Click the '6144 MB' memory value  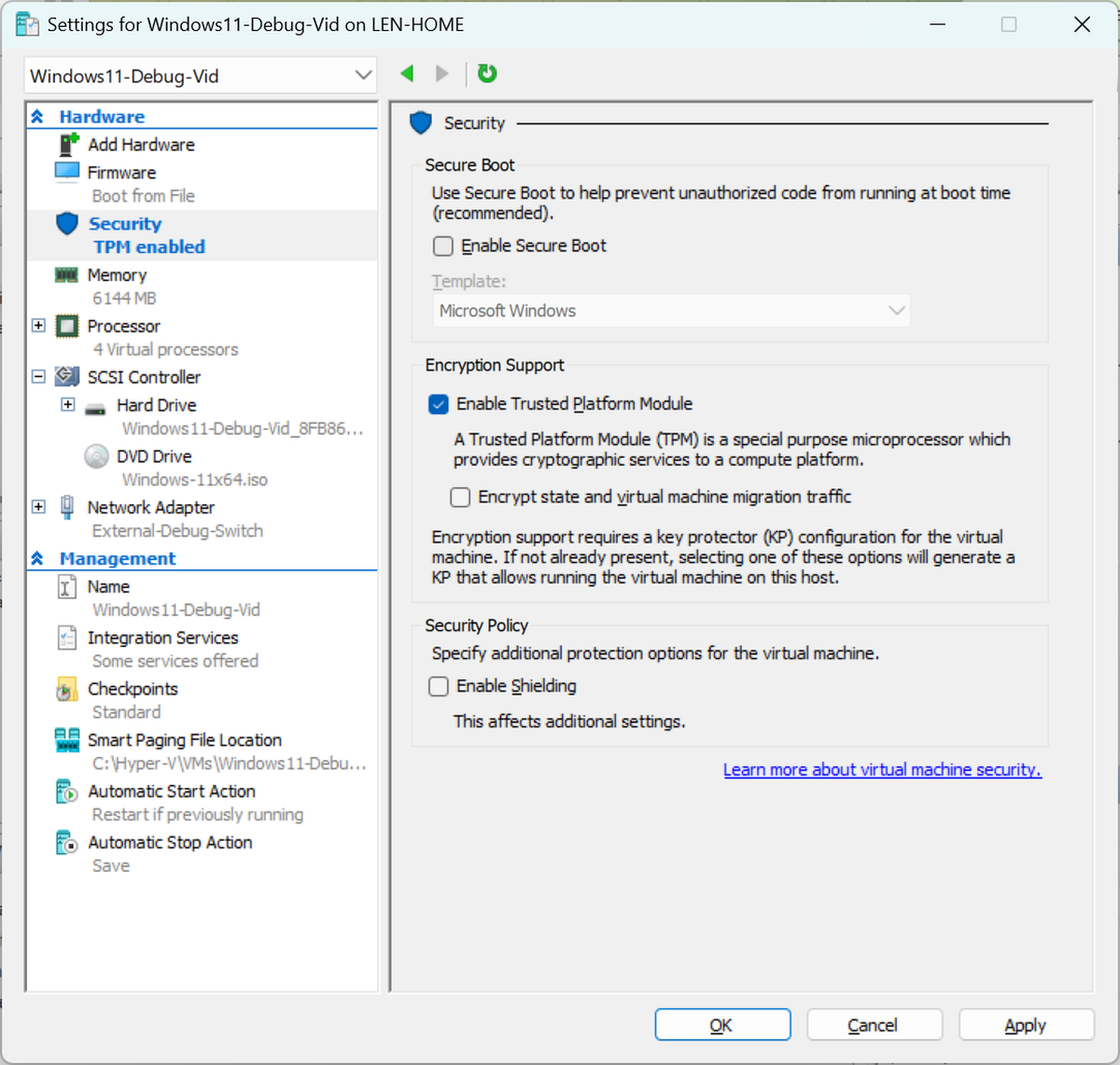124,299
